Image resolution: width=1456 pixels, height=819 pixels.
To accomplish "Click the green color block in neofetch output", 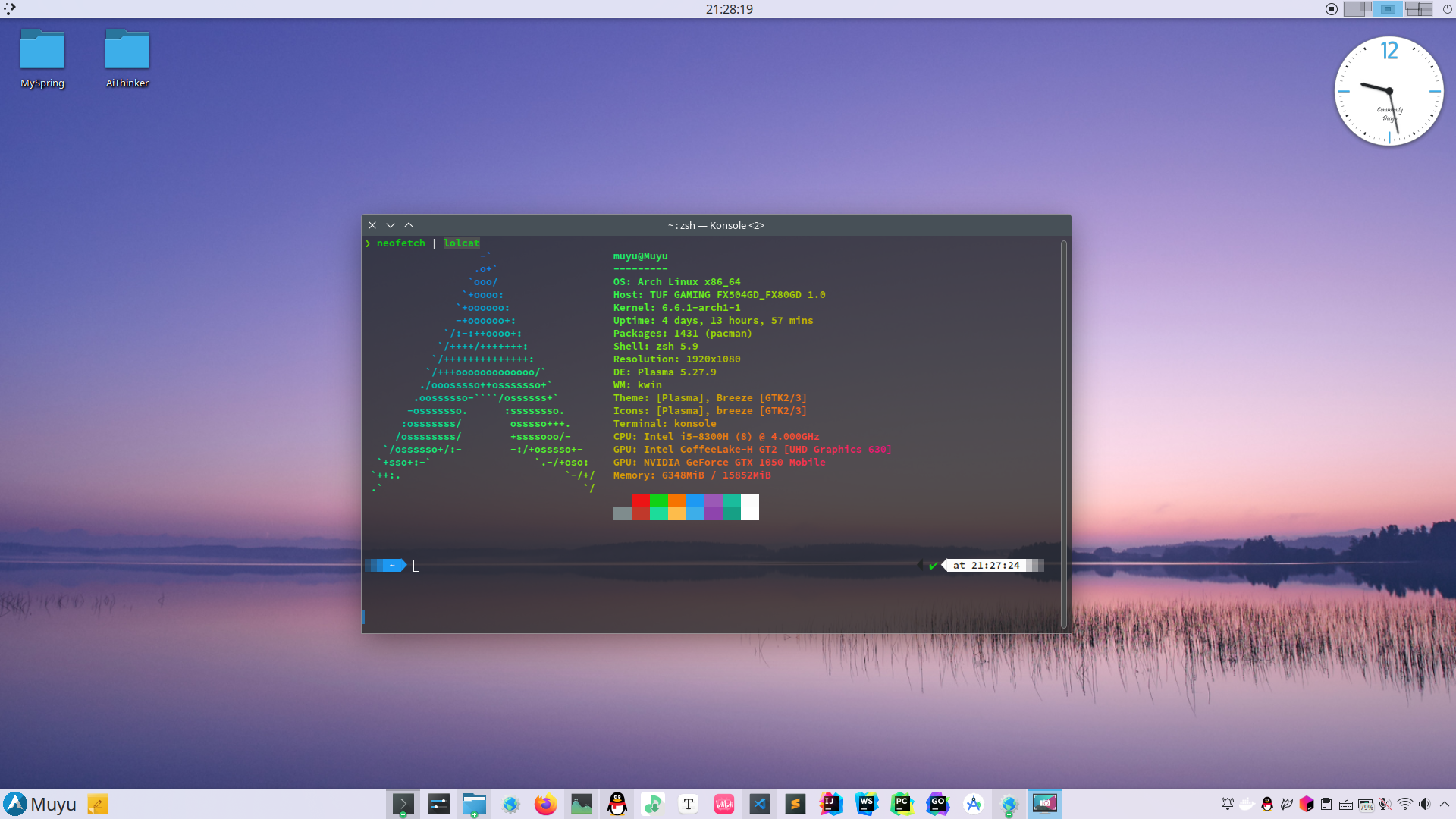I will tap(659, 500).
